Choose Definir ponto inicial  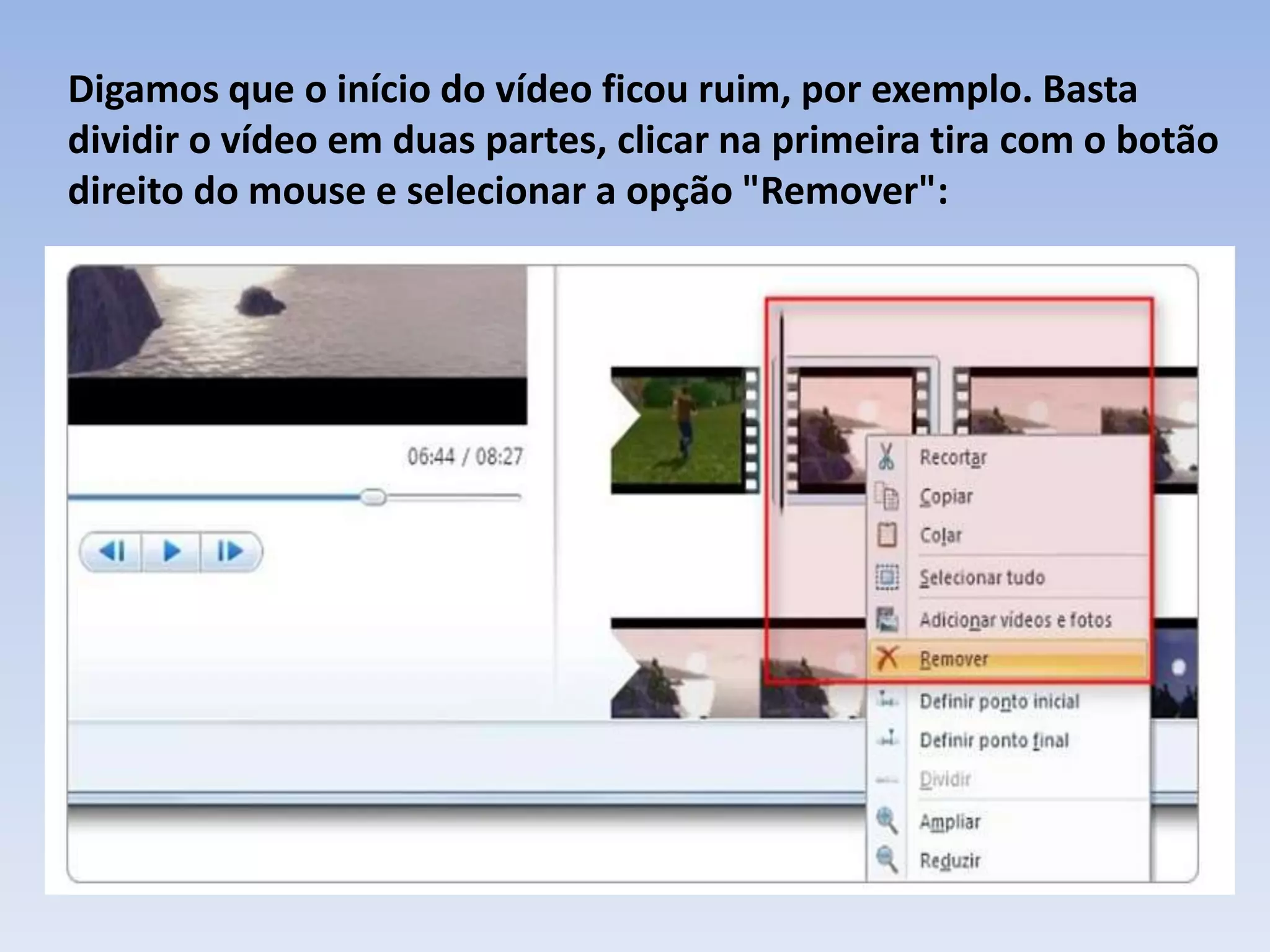(1009, 701)
